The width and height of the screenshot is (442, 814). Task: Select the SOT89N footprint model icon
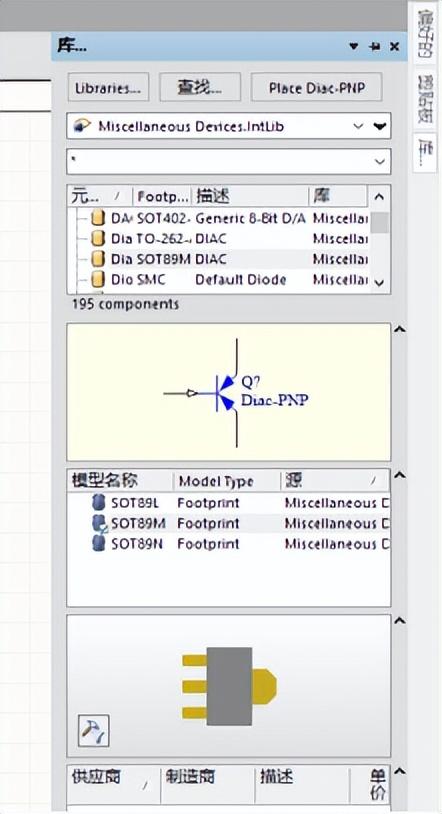pyautogui.click(x=98, y=544)
